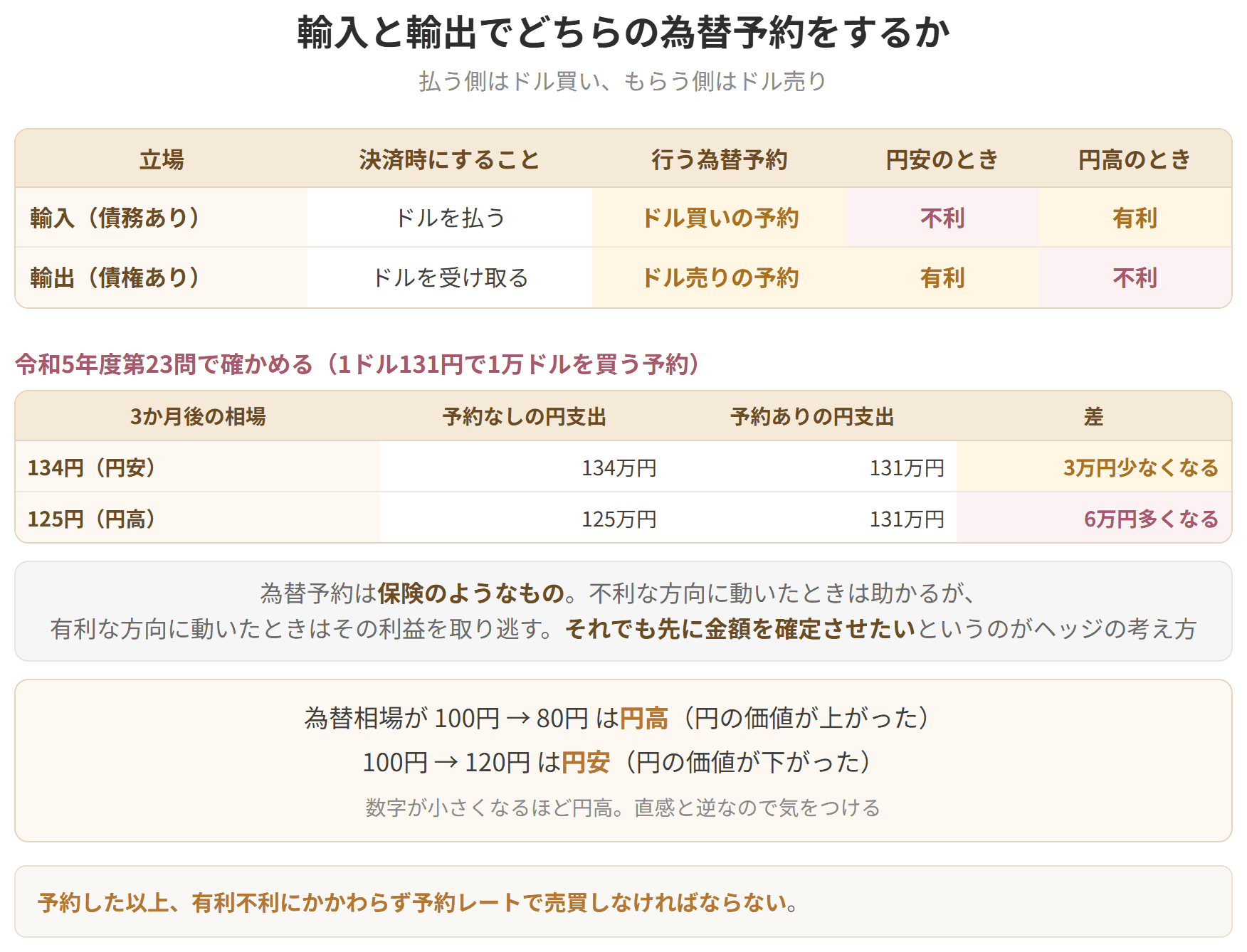Click the bold phrase それでも先に金額を確定させたい

[740, 628]
